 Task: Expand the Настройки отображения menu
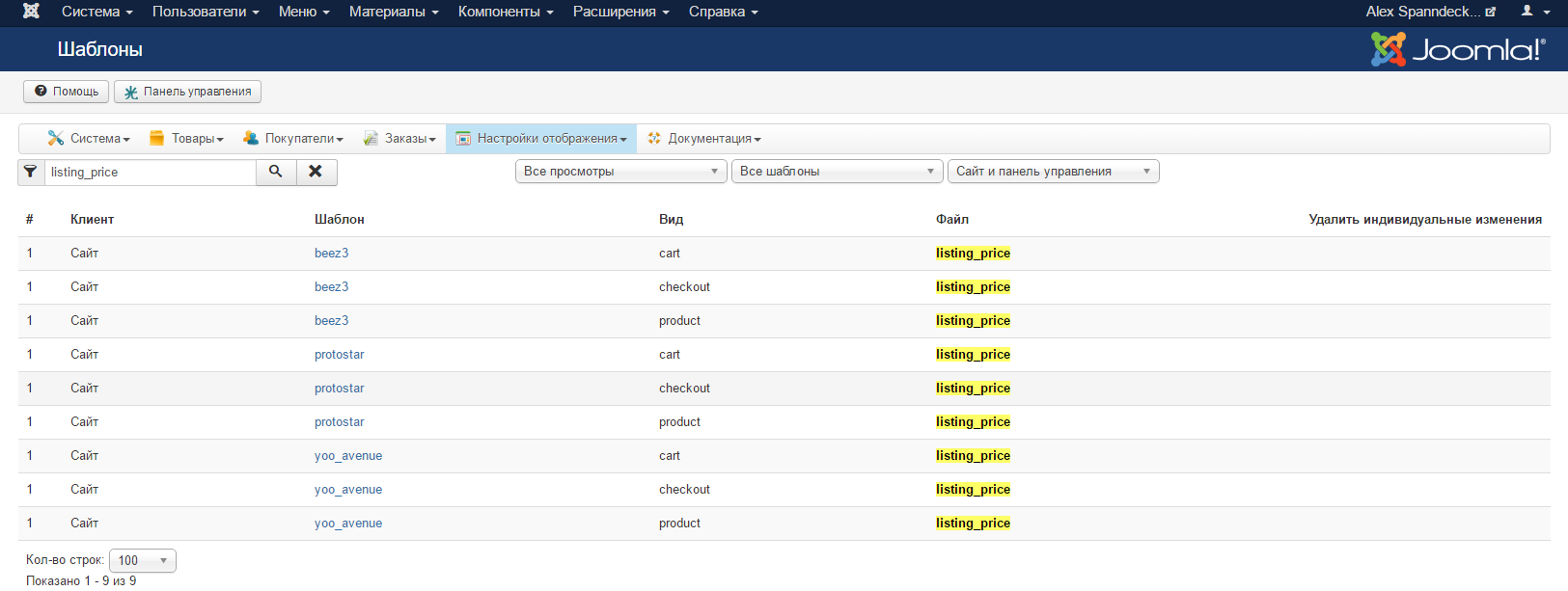point(541,139)
